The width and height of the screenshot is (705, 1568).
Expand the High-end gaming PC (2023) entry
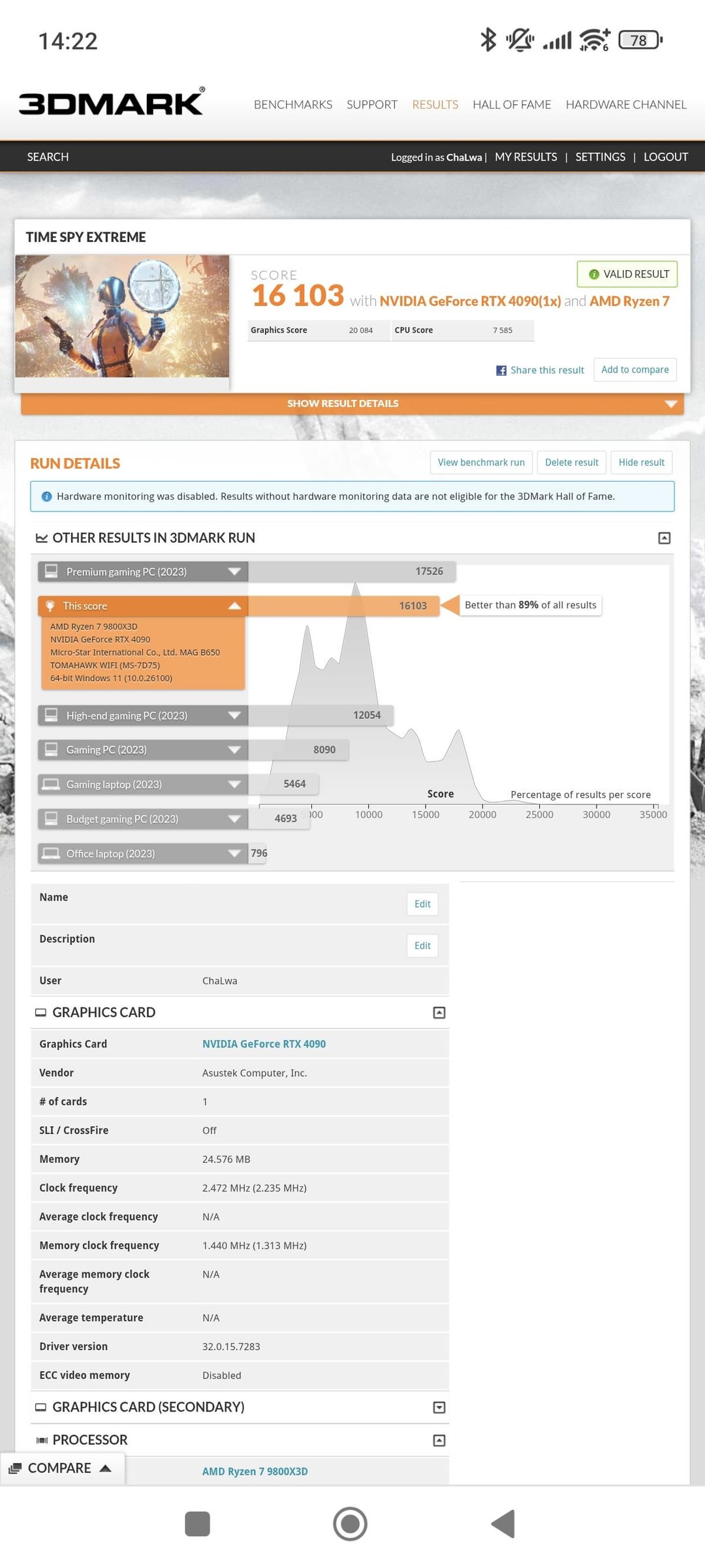(143, 716)
